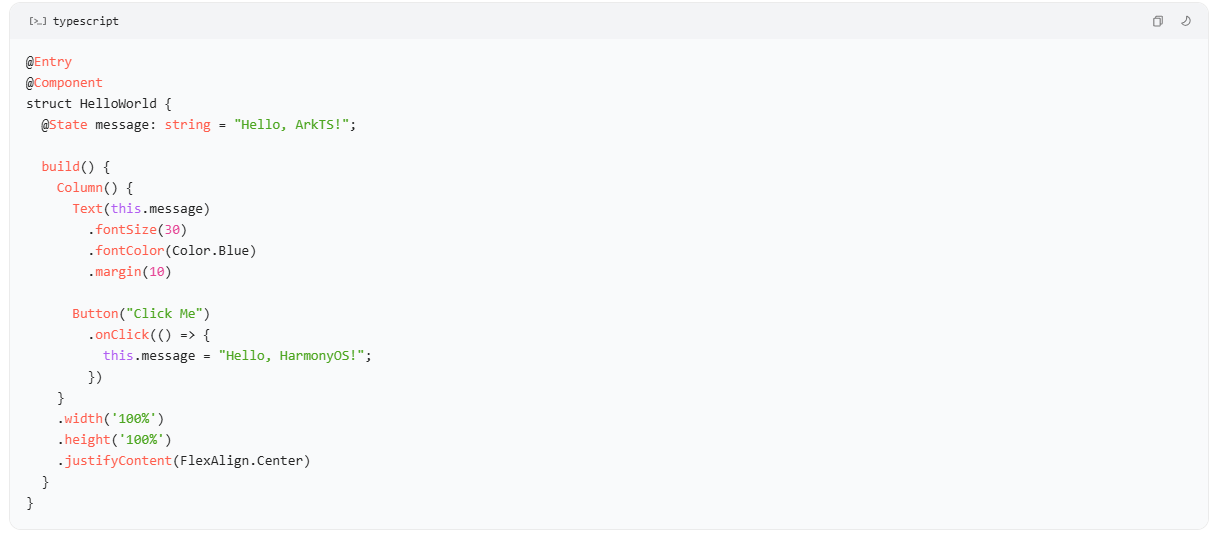Click the onClick handler line

tap(149, 335)
